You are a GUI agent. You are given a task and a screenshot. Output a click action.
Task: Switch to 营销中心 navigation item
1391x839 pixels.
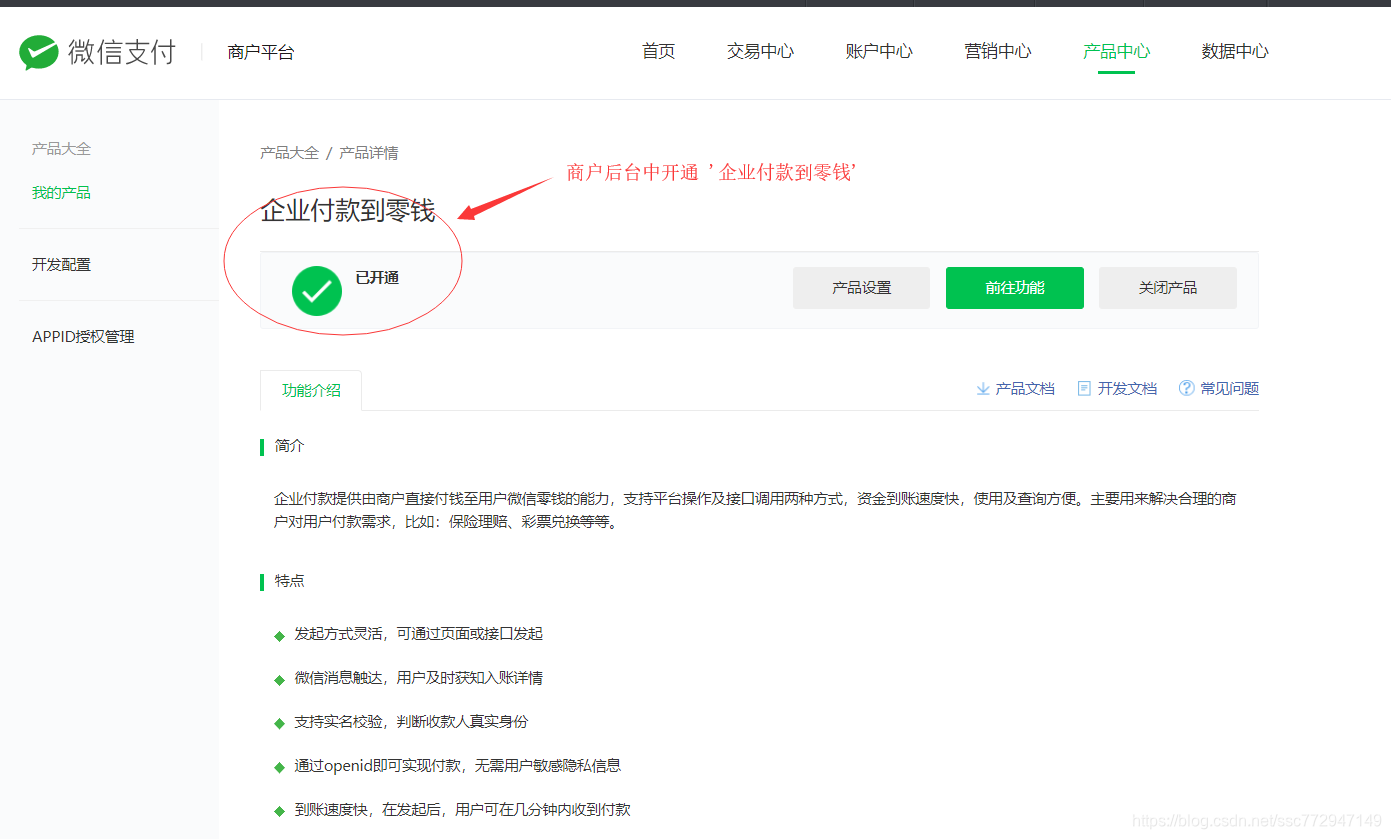pyautogui.click(x=998, y=52)
